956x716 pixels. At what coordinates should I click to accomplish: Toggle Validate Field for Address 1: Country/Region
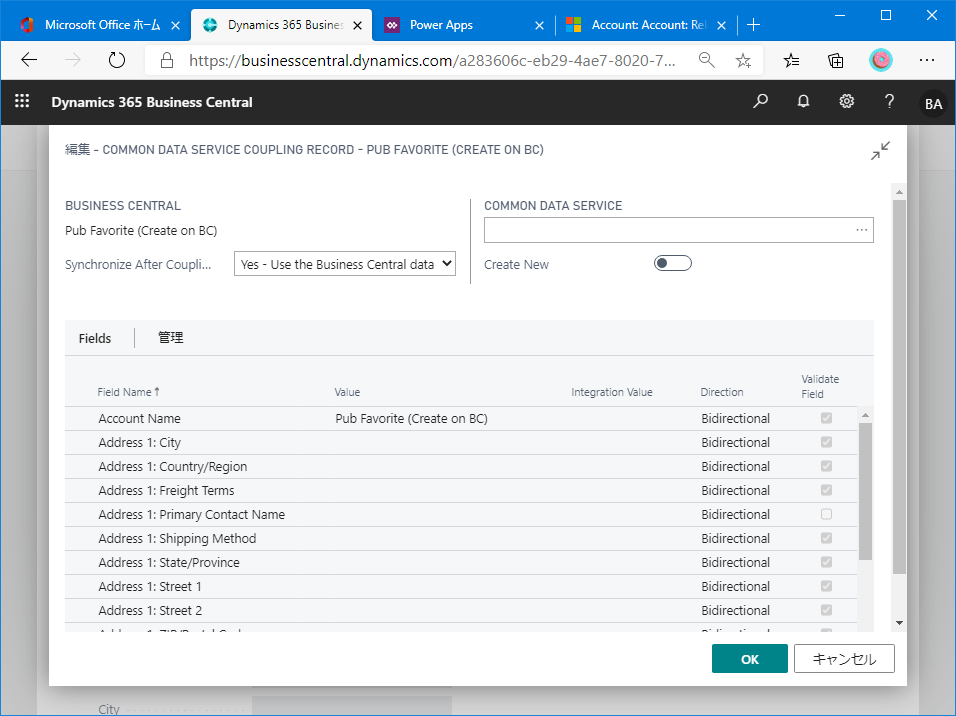coord(826,466)
